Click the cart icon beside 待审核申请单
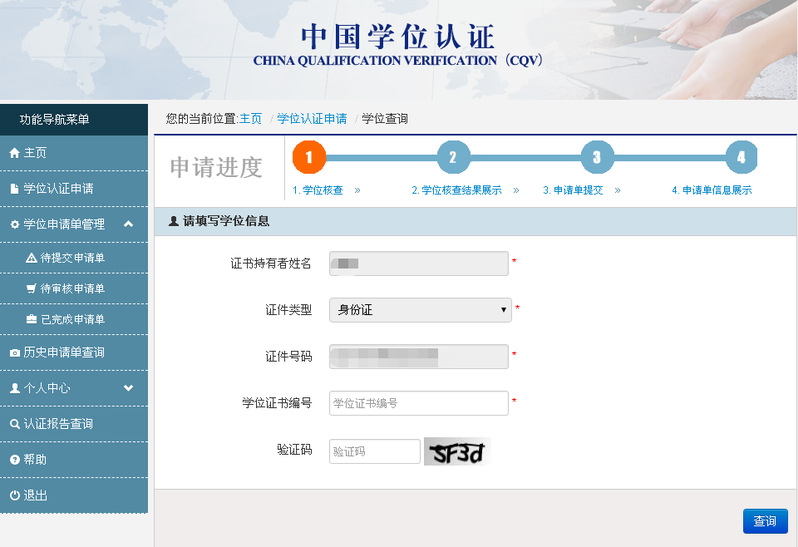This screenshot has height=547, width=798. pos(31,289)
